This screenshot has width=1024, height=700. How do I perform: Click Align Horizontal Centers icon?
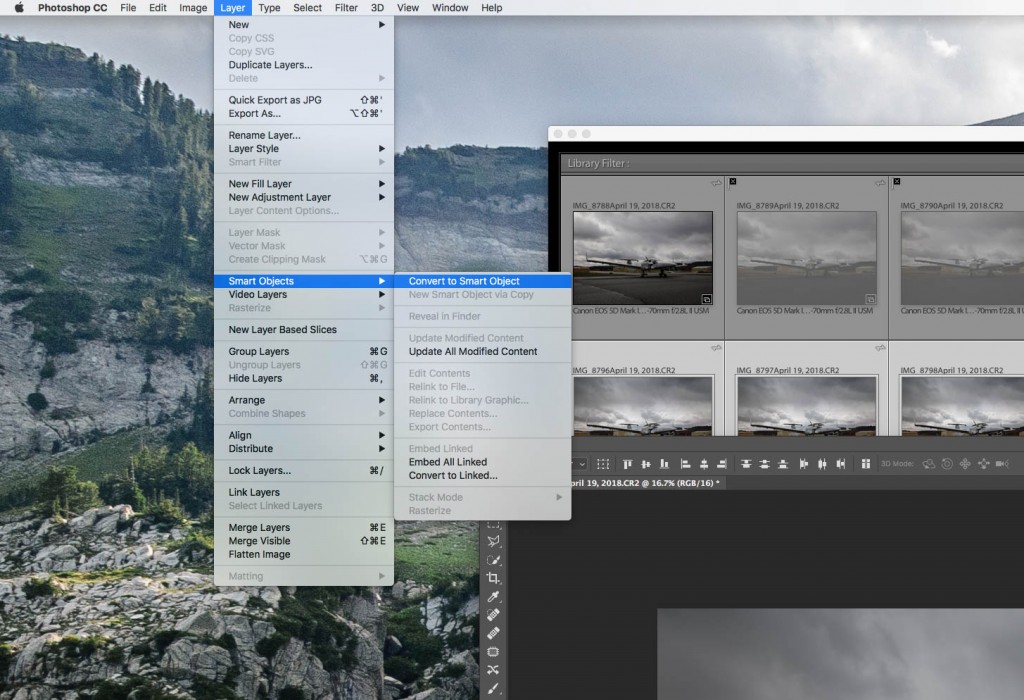(x=704, y=464)
